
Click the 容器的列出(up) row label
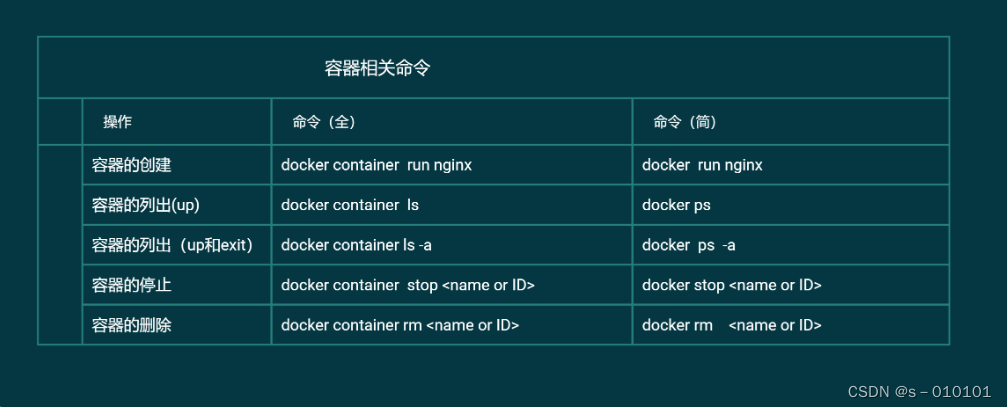pyautogui.click(x=146, y=205)
